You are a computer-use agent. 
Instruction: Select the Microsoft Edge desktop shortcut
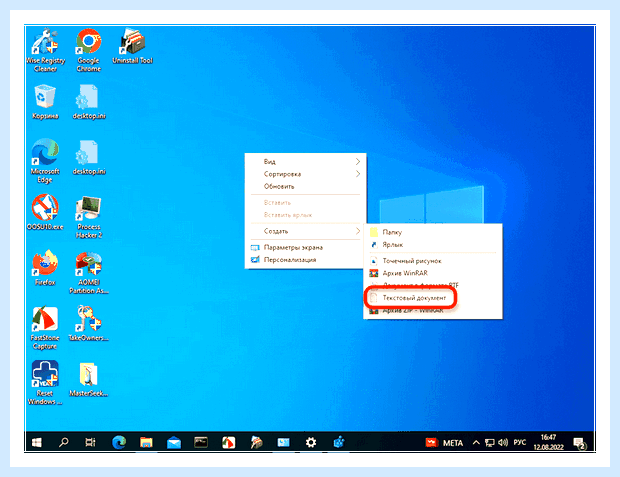tap(45, 161)
